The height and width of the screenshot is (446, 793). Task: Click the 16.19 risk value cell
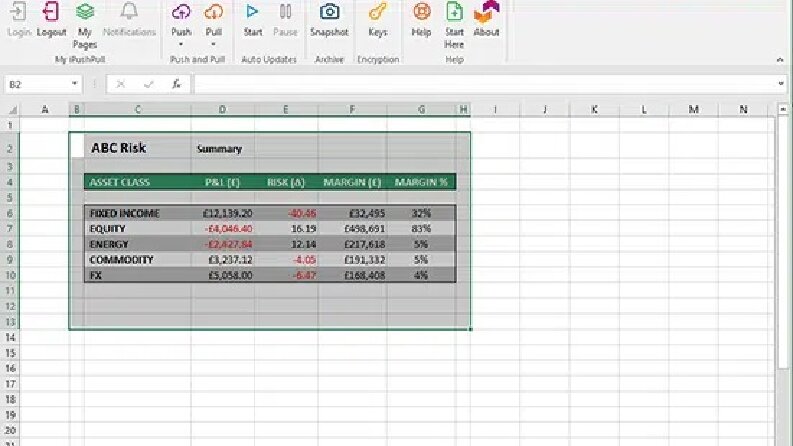[x=286, y=229]
